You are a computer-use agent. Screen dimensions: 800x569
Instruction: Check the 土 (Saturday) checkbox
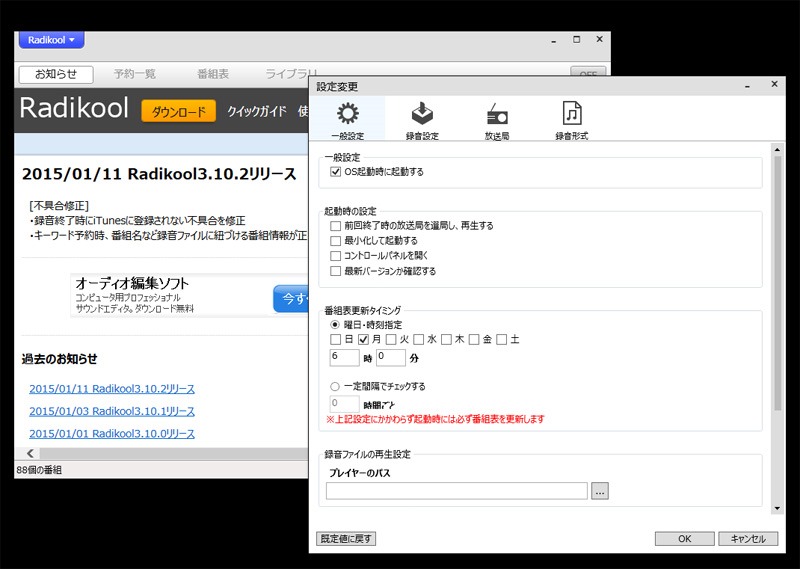point(502,339)
